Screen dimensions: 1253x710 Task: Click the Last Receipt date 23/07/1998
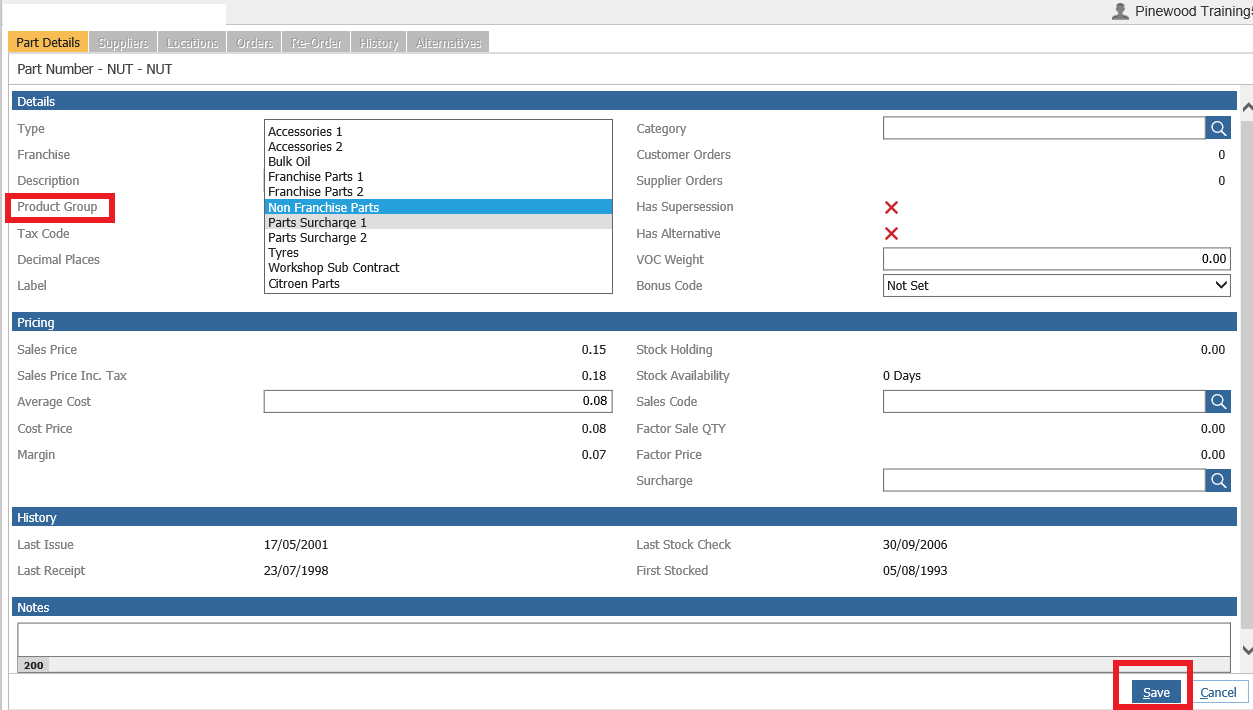coord(296,571)
